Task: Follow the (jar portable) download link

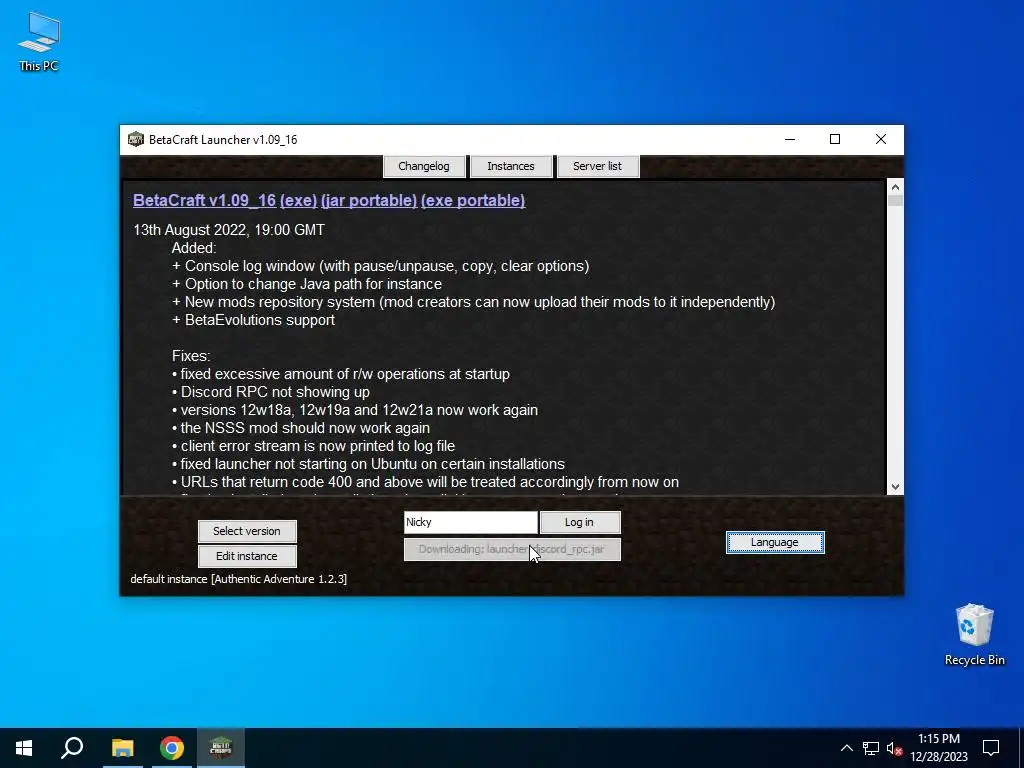Action: tap(369, 200)
